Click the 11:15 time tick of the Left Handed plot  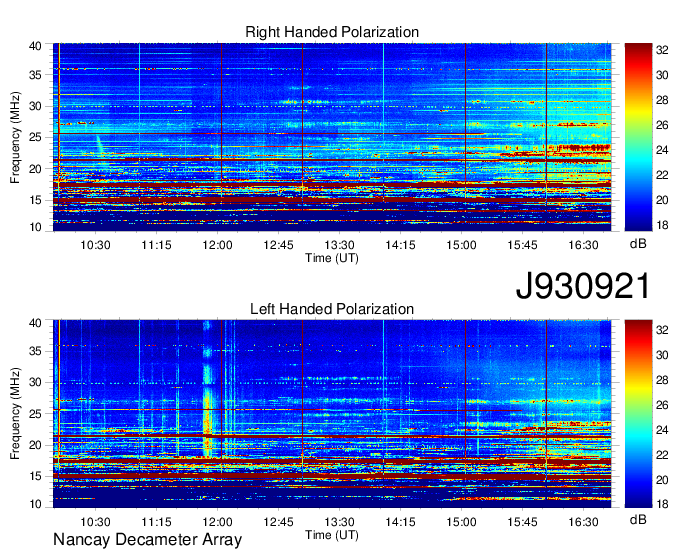pos(157,522)
